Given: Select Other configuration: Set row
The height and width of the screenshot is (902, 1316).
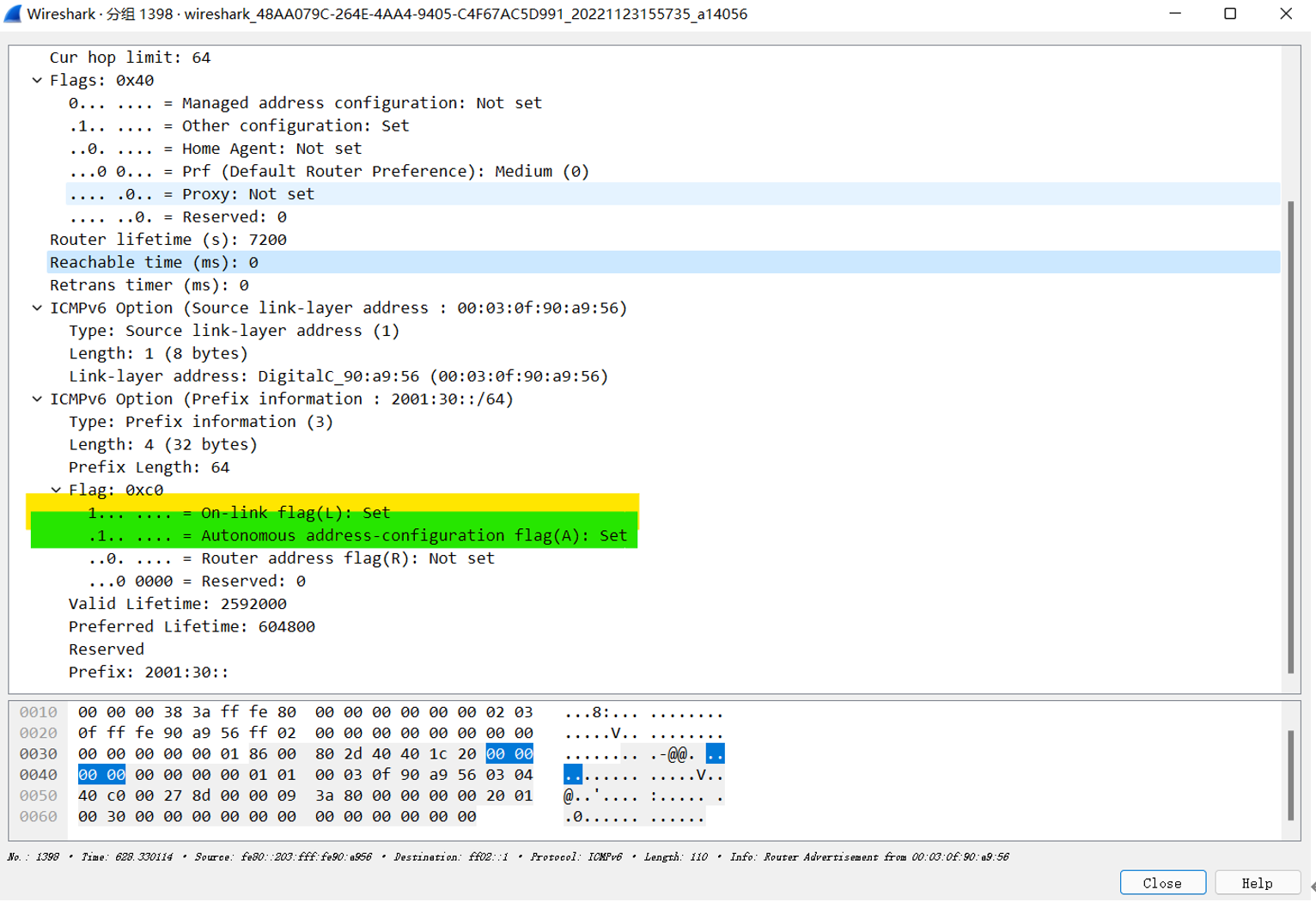Looking at the screenshot, I should tap(673, 125).
